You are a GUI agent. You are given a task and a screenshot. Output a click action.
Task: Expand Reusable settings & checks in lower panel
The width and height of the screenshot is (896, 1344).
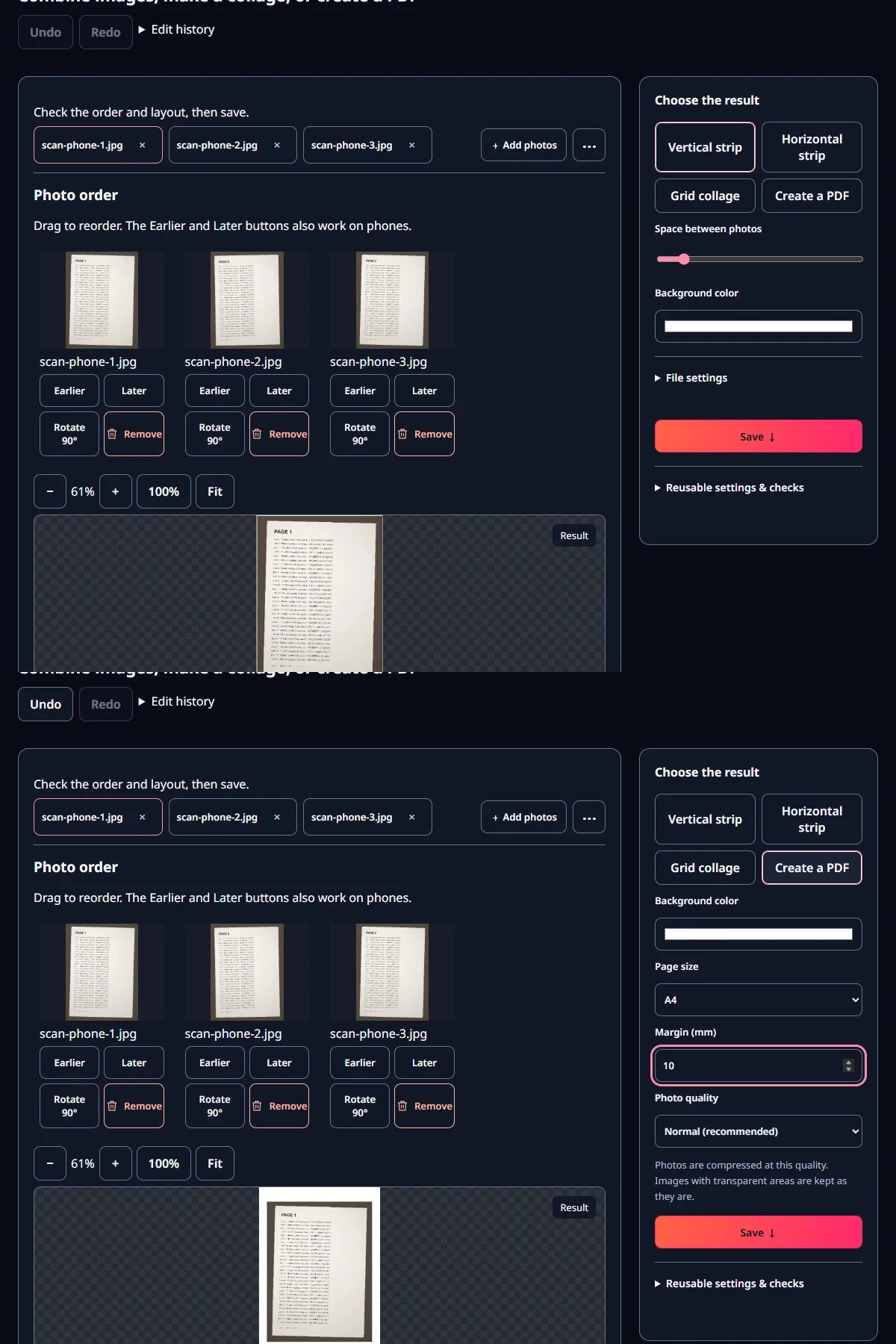[x=729, y=1284]
